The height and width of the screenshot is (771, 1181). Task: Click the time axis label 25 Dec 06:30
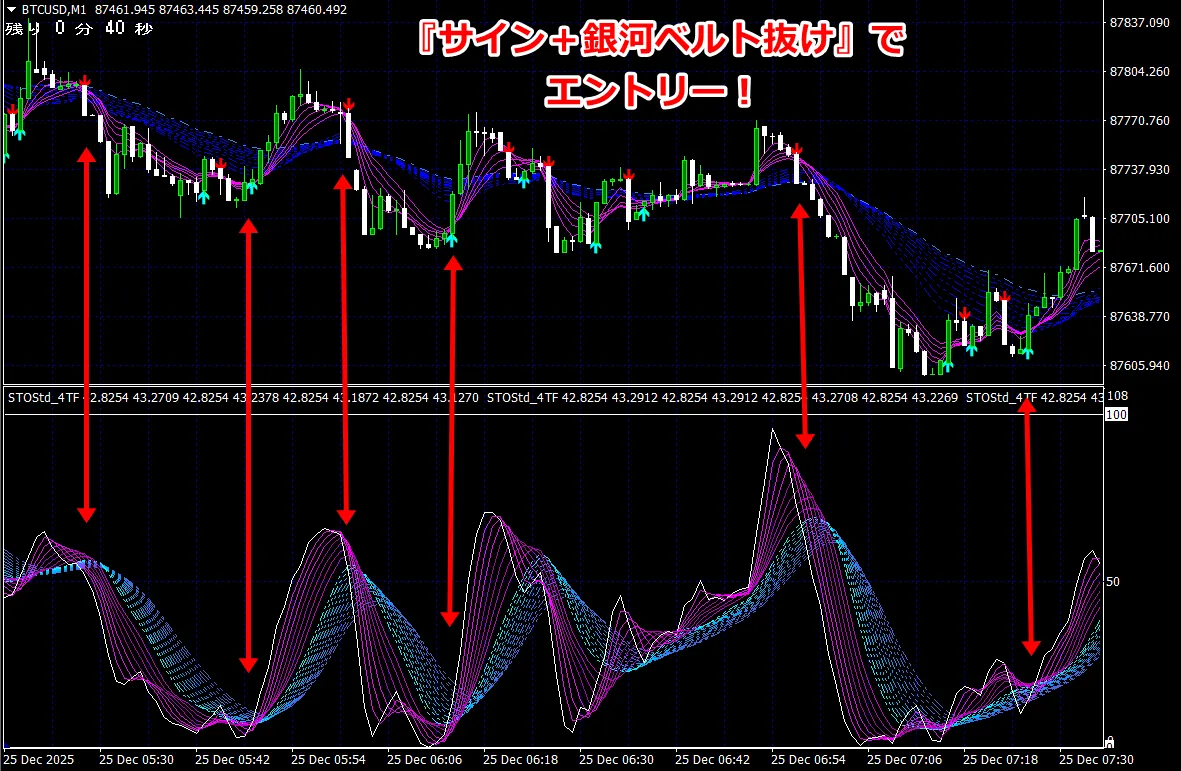(616, 760)
